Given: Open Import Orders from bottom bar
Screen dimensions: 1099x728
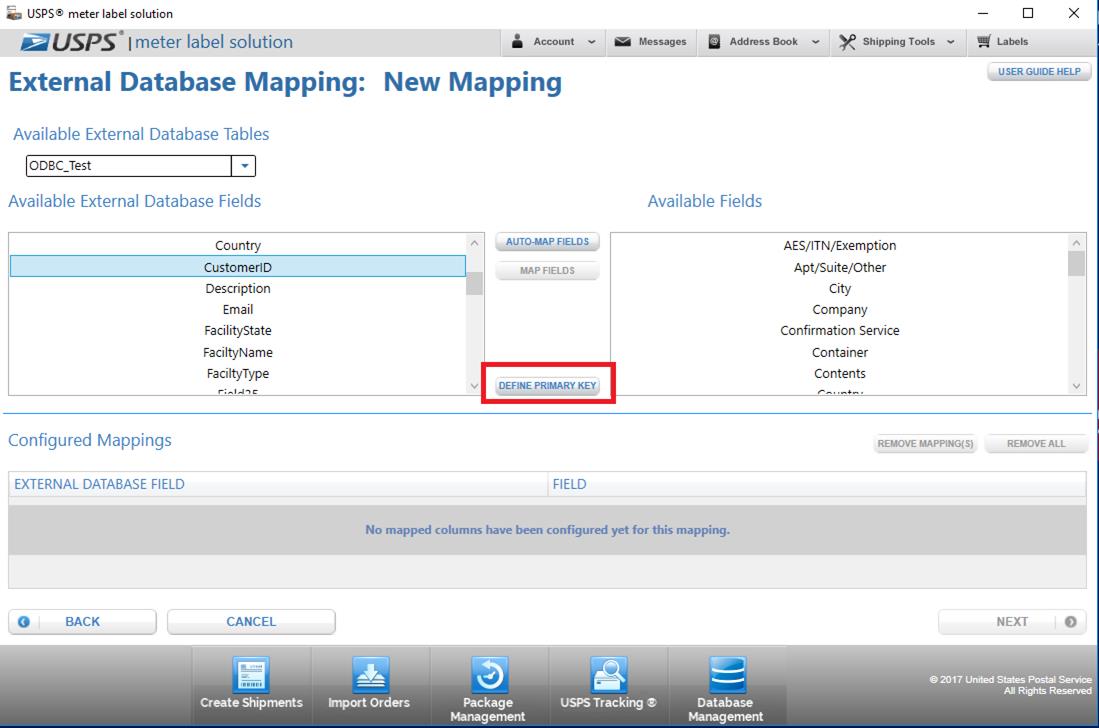Looking at the screenshot, I should click(369, 685).
